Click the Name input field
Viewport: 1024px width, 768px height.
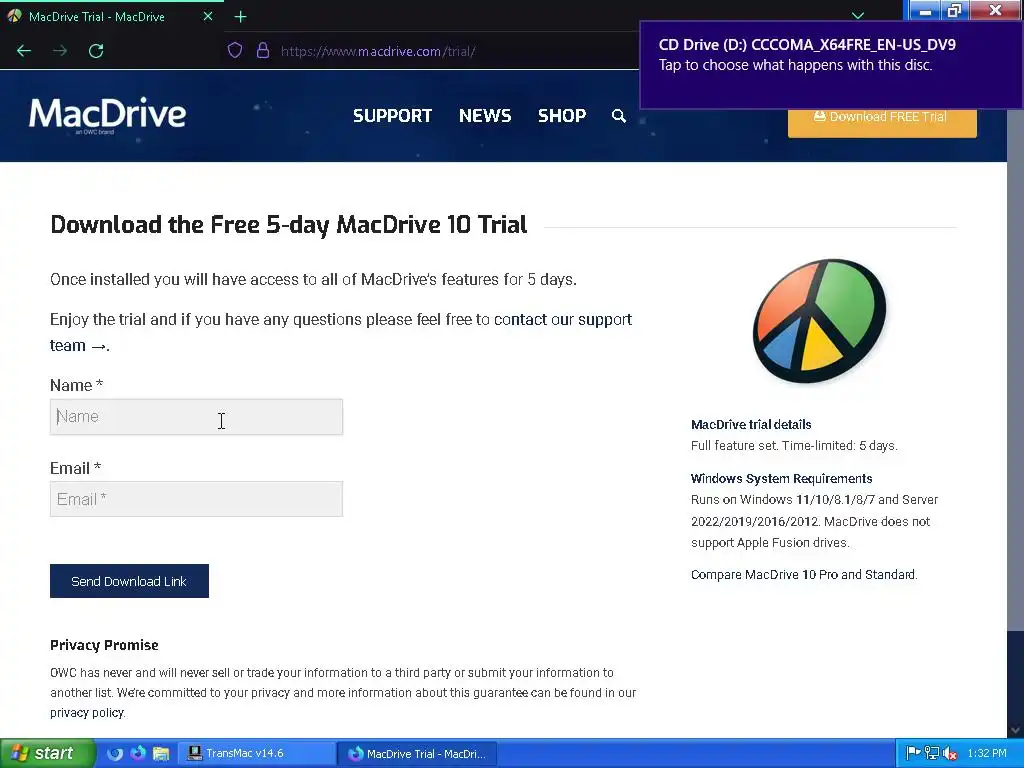[197, 417]
